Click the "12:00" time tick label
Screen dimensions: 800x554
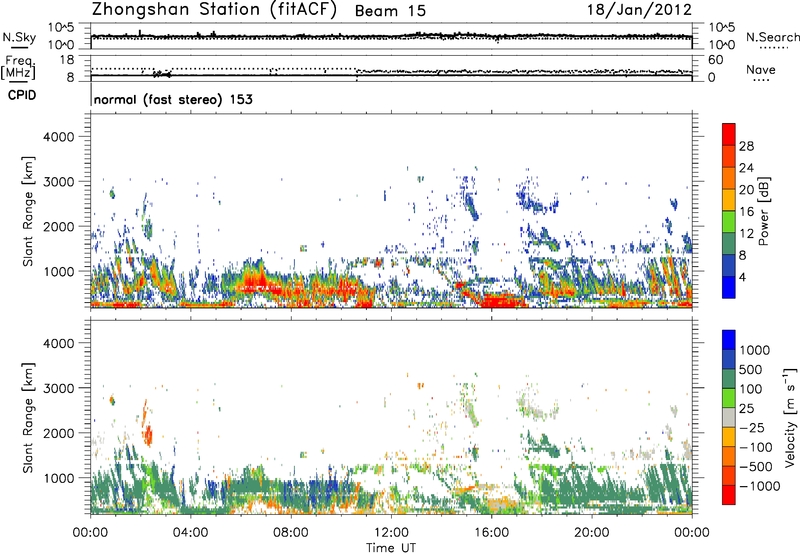(x=391, y=533)
